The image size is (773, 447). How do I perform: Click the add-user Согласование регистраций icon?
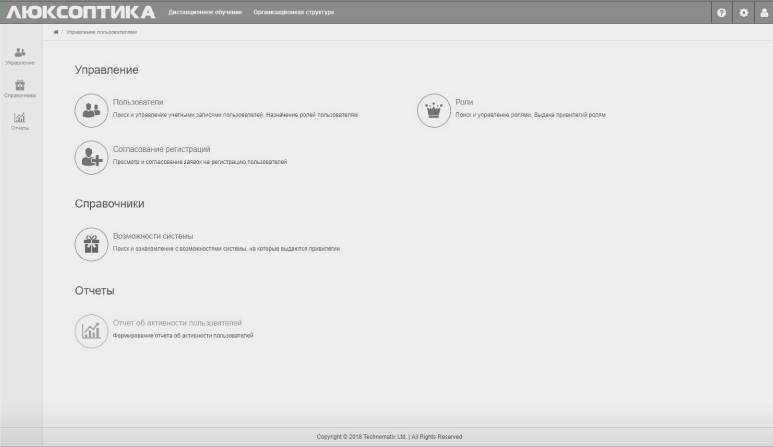[91, 158]
